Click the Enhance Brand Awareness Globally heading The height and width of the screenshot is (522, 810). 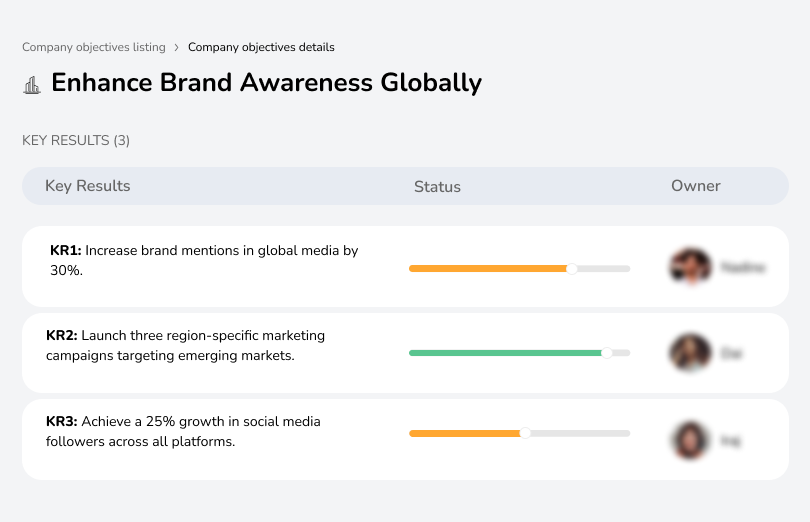(x=267, y=83)
